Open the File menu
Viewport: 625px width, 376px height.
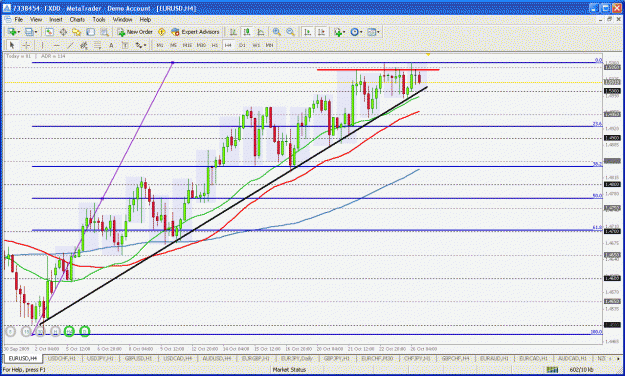click(19, 19)
